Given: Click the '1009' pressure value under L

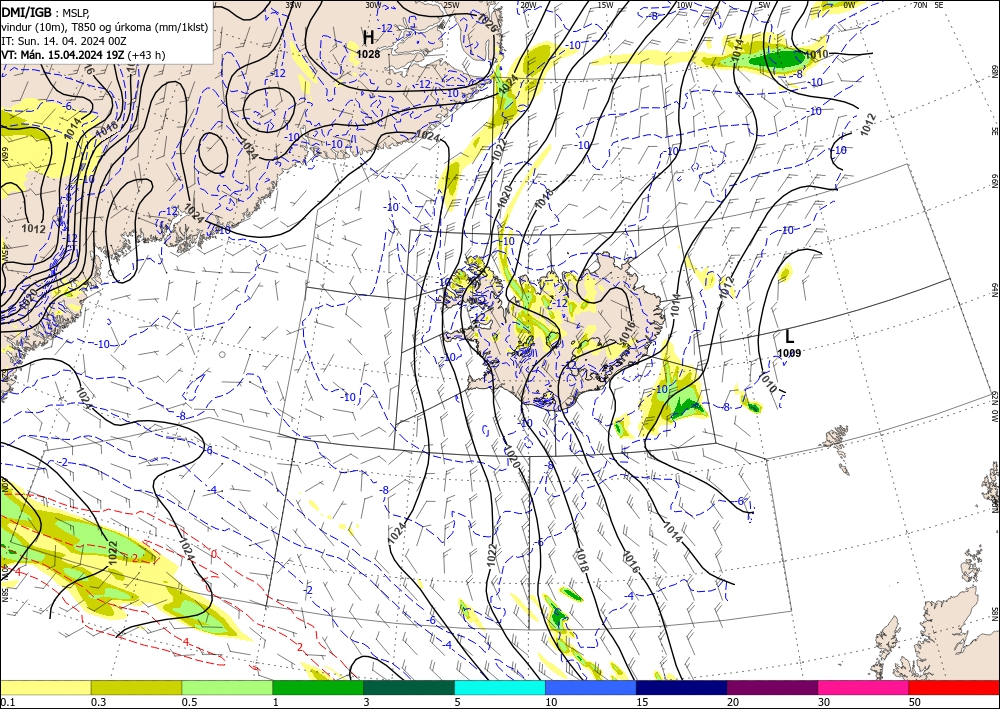Looking at the screenshot, I should (x=790, y=353).
